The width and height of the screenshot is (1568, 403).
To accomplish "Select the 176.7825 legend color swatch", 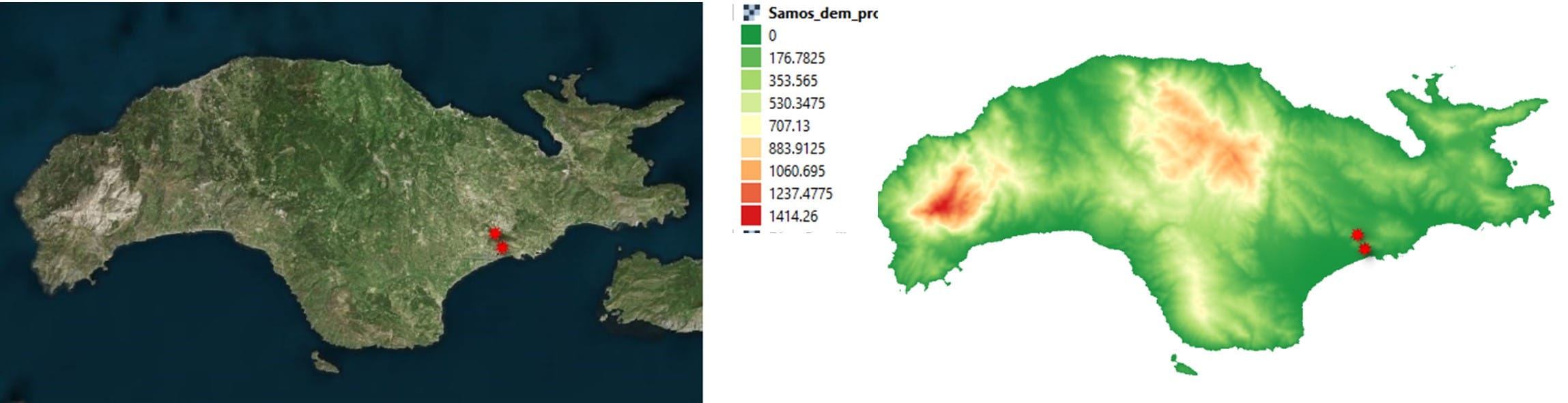I will click(x=751, y=58).
